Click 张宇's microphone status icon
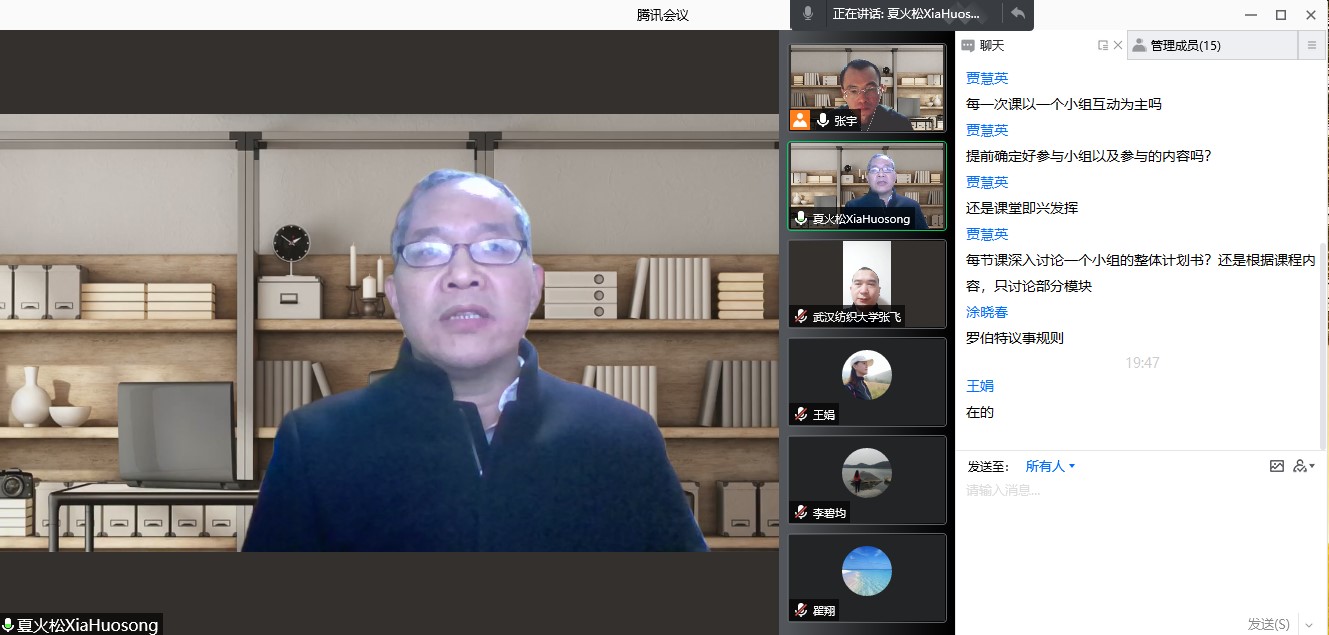The width and height of the screenshot is (1329, 635). [823, 120]
